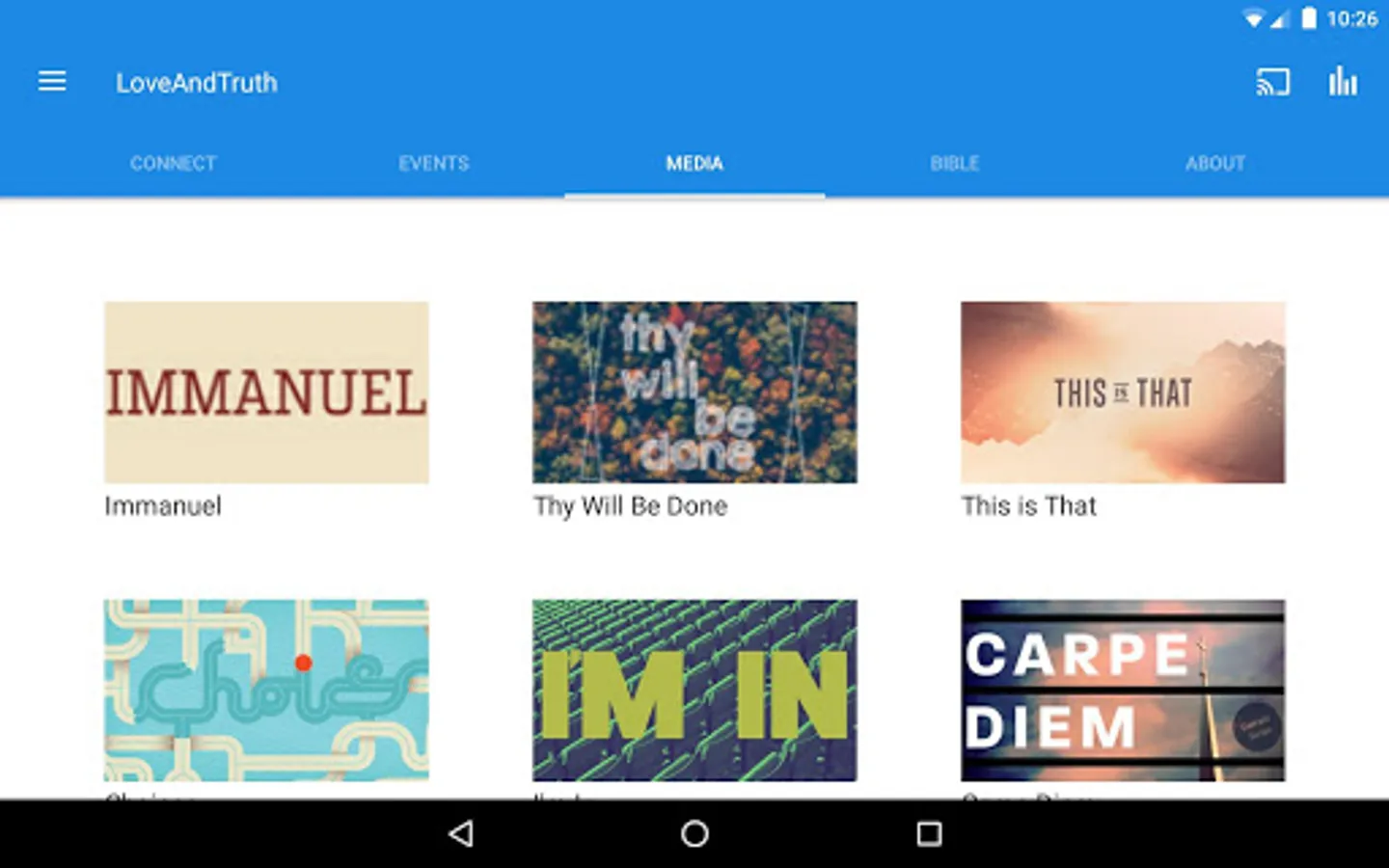Open the hamburger navigation menu
This screenshot has height=868, width=1389.
[x=52, y=82]
